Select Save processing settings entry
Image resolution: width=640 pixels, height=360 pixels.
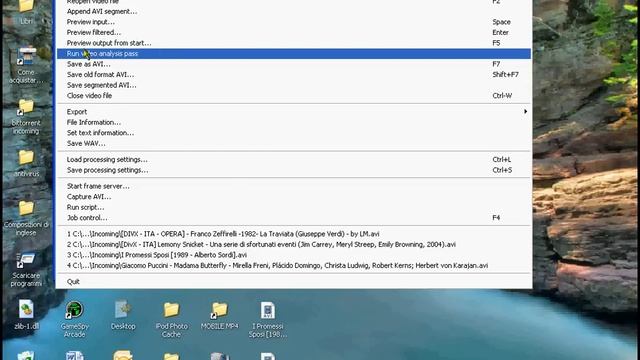(x=294, y=170)
